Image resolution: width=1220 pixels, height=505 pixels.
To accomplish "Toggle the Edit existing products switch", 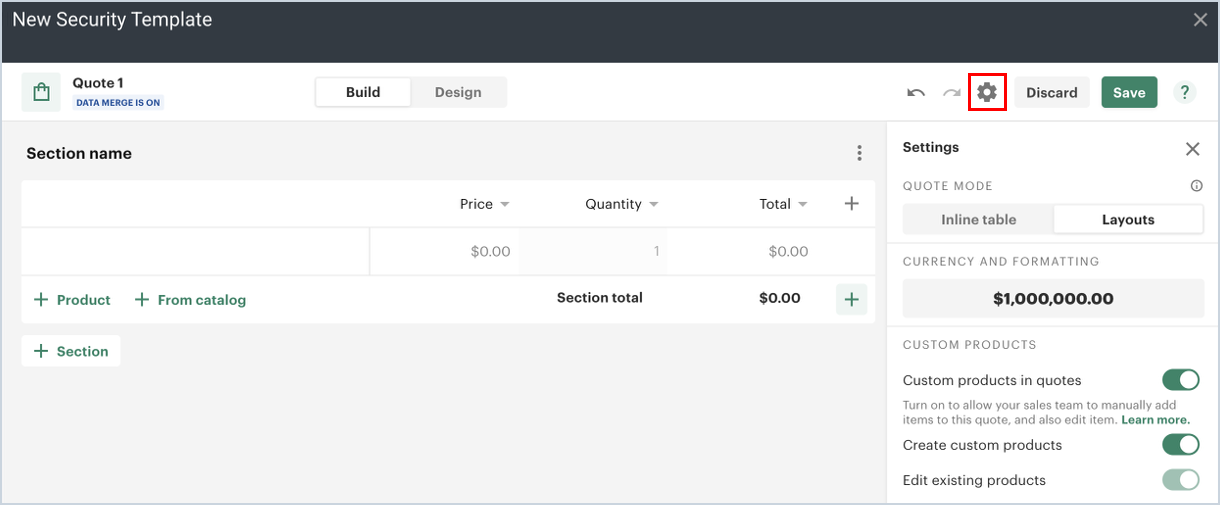I will coord(1180,480).
